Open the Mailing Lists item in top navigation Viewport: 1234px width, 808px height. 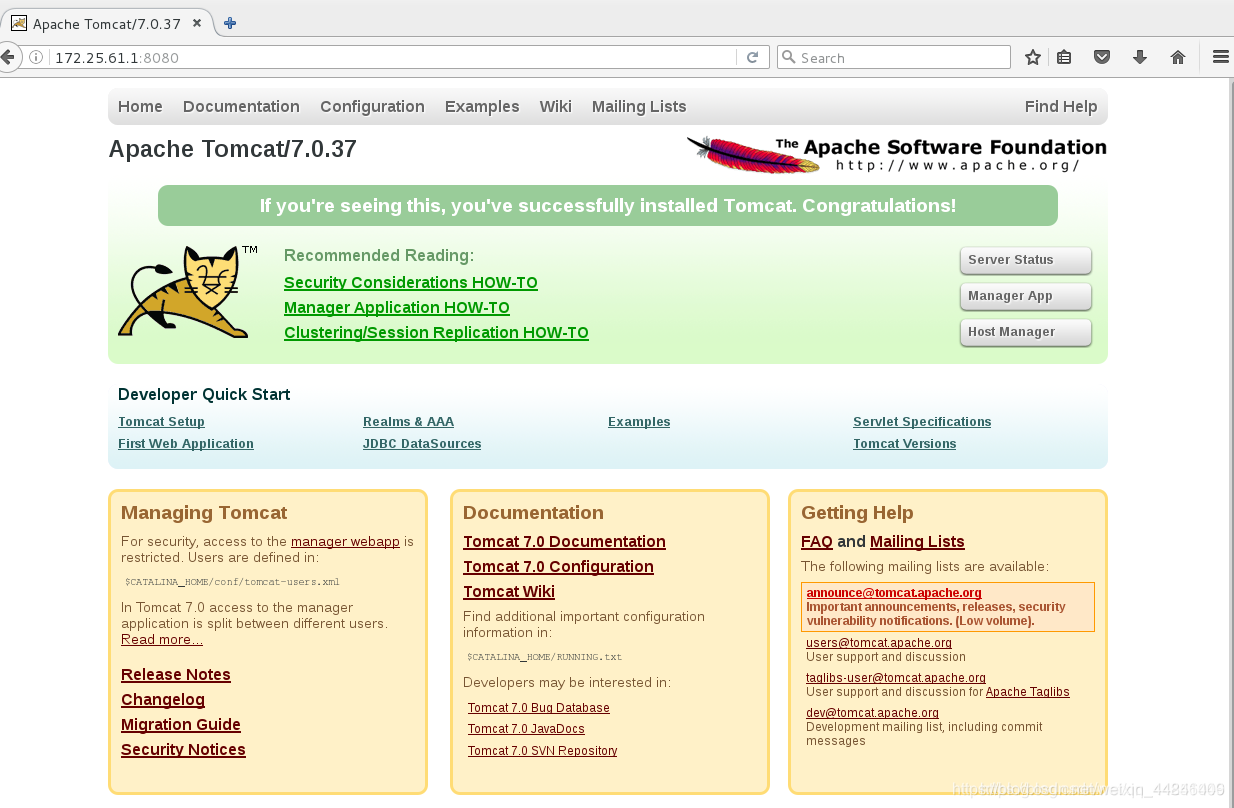(x=639, y=107)
